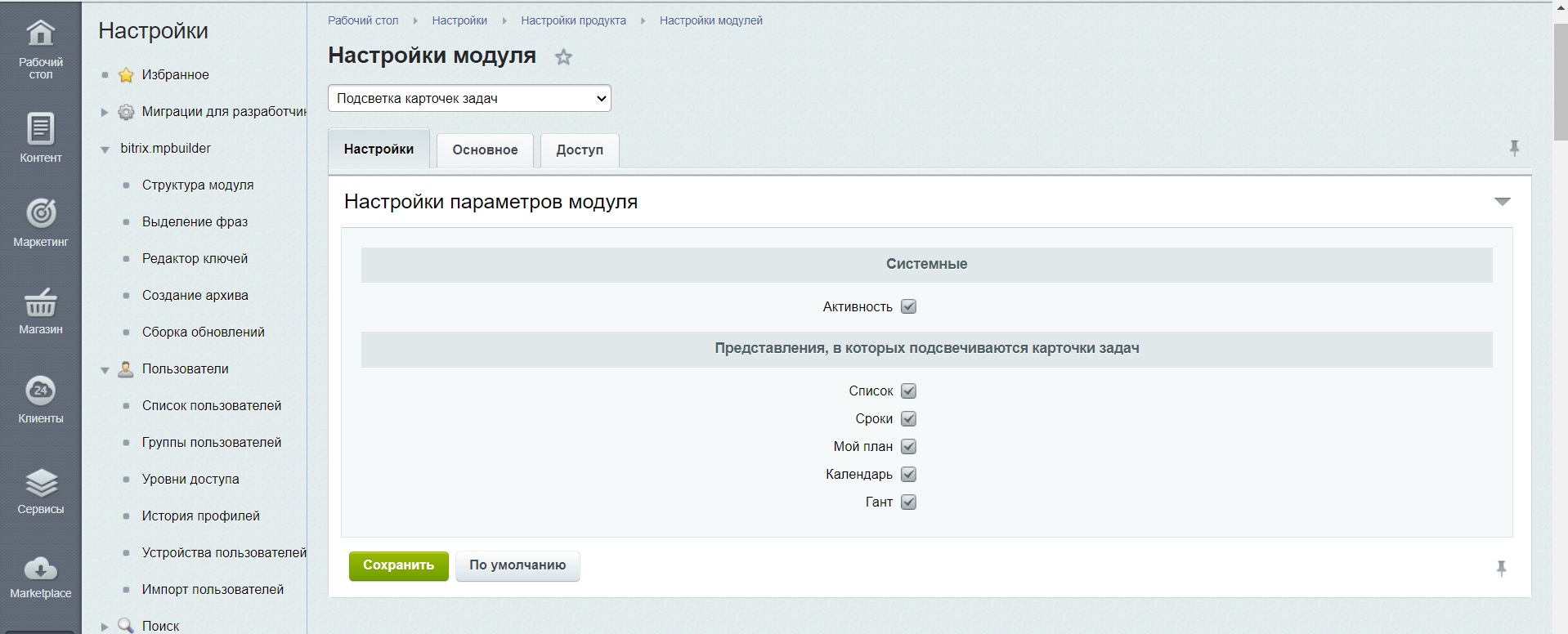Uncheck the Список view checkbox
This screenshot has height=634, width=1568.
(x=908, y=391)
